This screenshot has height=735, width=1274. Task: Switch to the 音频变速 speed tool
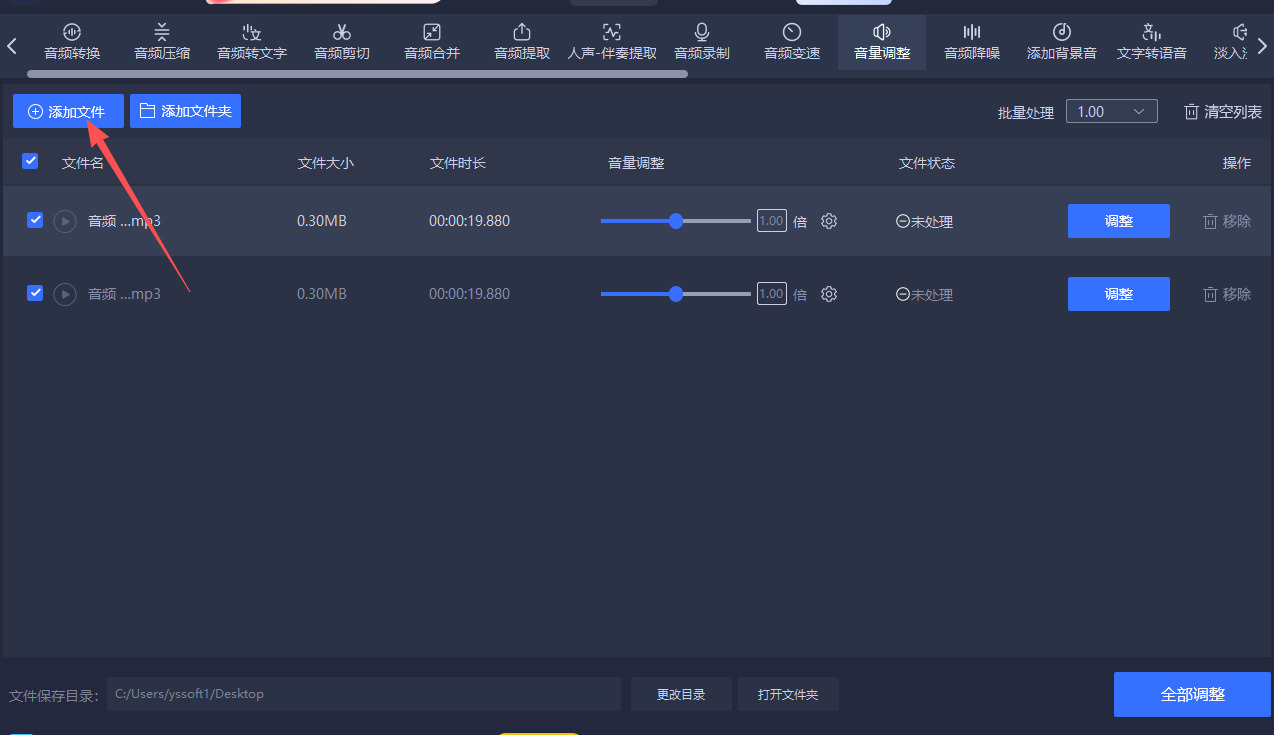click(792, 42)
